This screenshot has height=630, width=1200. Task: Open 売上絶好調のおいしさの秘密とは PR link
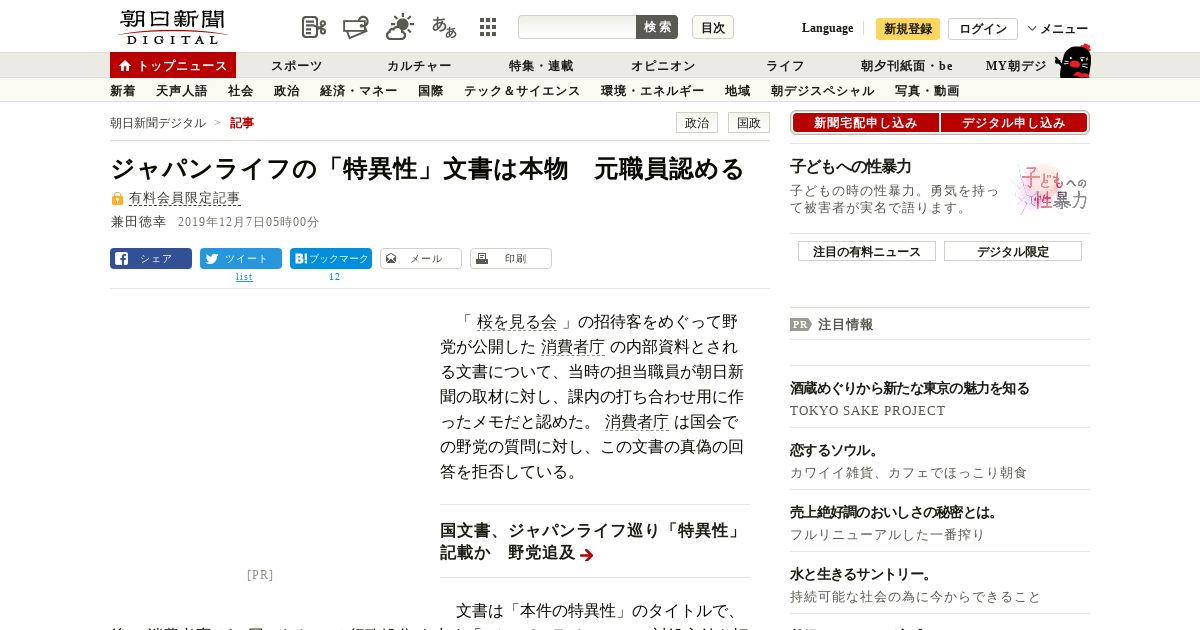tap(895, 512)
